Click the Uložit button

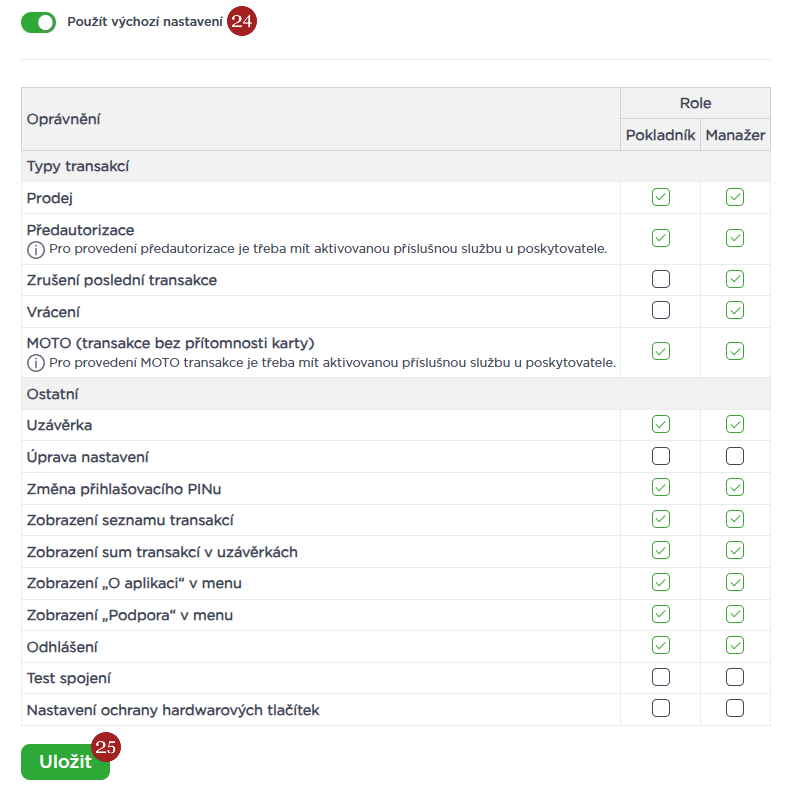point(65,762)
